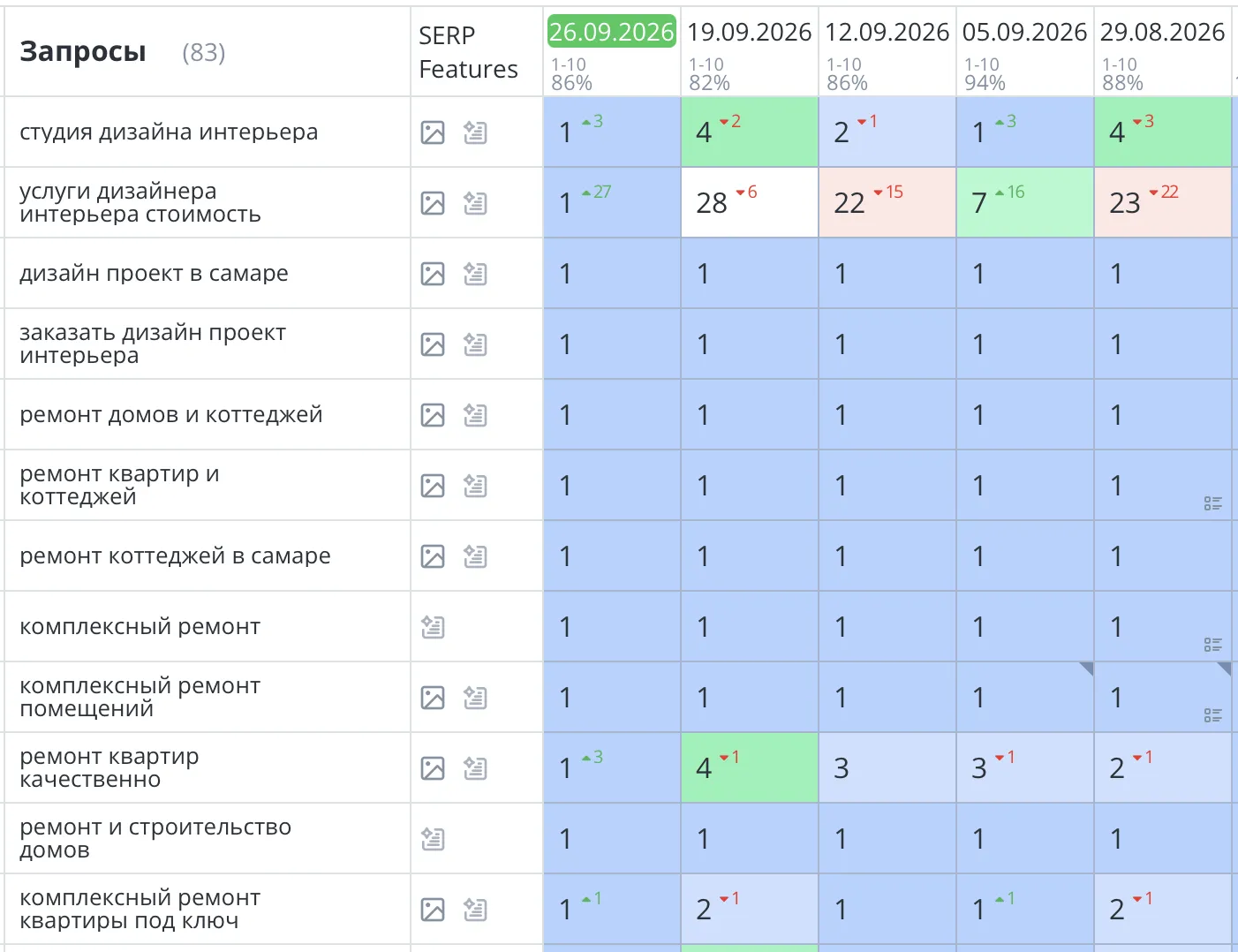Click the query 'заказать дизайн проект интерьера'
1238x952 pixels.
(153, 344)
